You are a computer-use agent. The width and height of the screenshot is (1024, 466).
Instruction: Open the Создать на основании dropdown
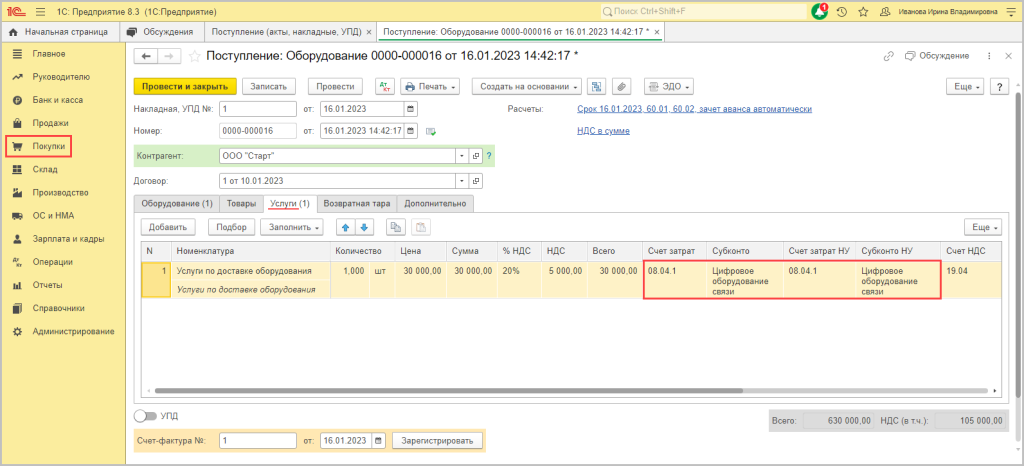[526, 87]
